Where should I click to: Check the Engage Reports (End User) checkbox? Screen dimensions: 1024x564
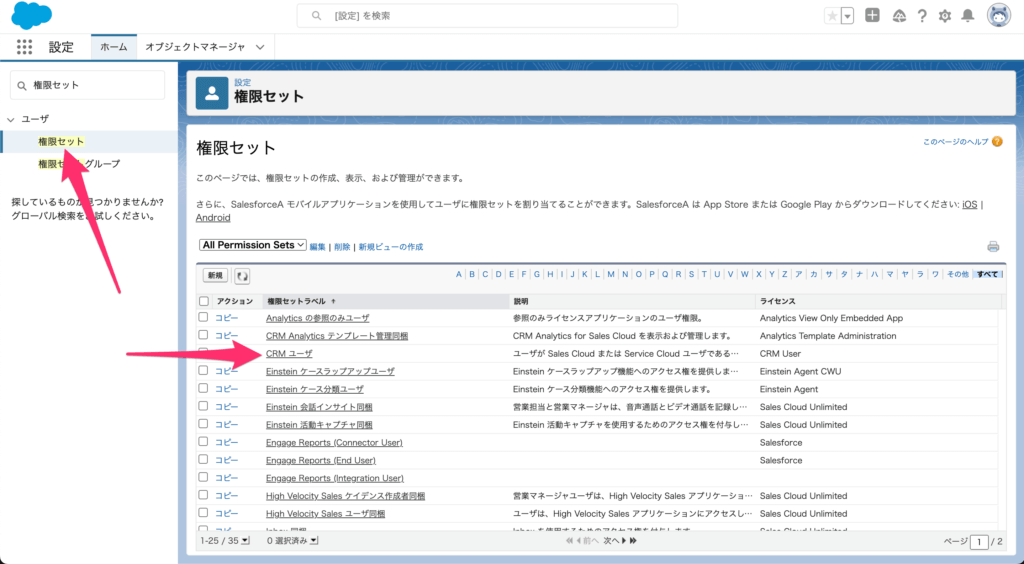(x=204, y=459)
